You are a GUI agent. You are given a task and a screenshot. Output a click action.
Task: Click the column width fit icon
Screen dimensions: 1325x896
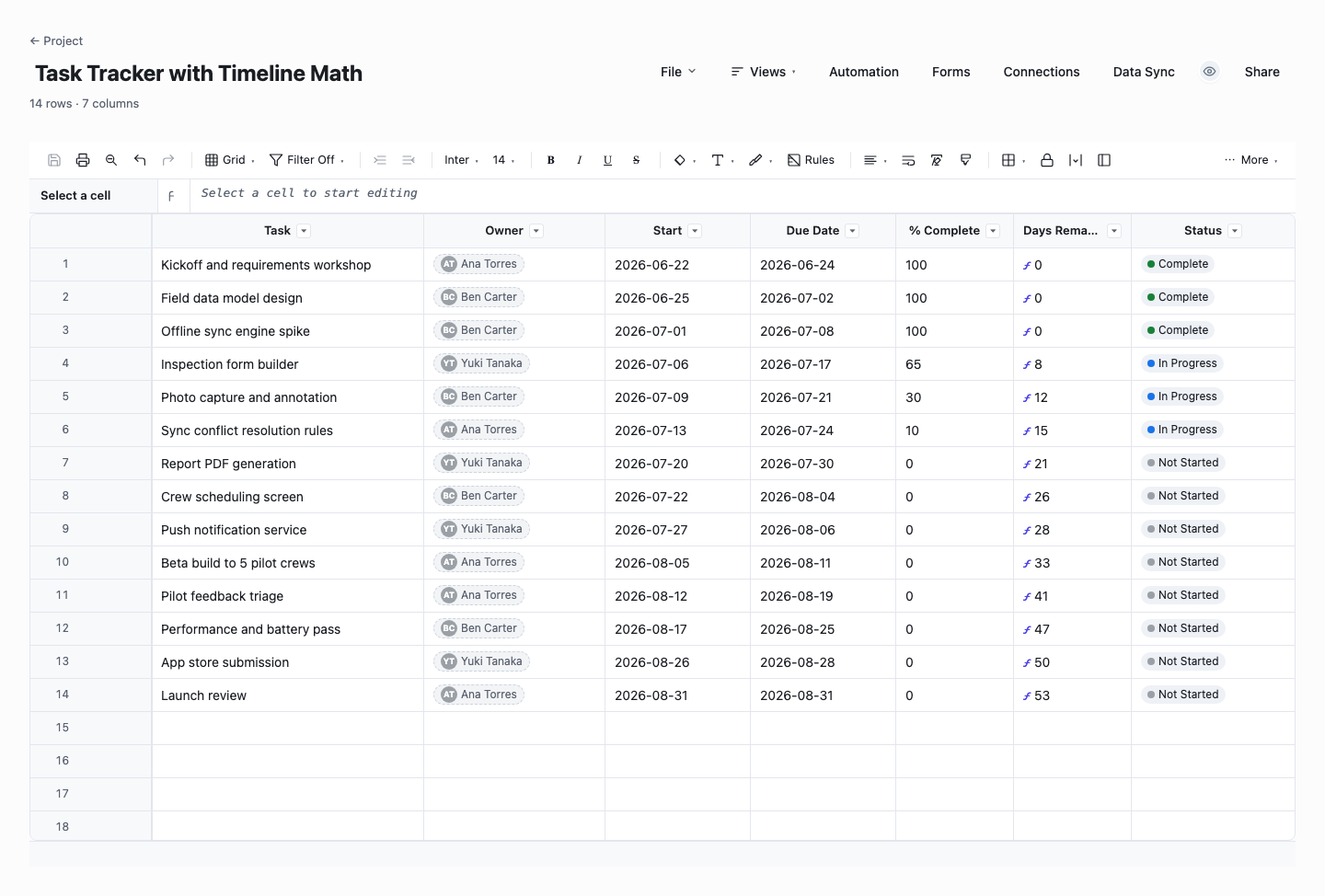pos(1076,160)
